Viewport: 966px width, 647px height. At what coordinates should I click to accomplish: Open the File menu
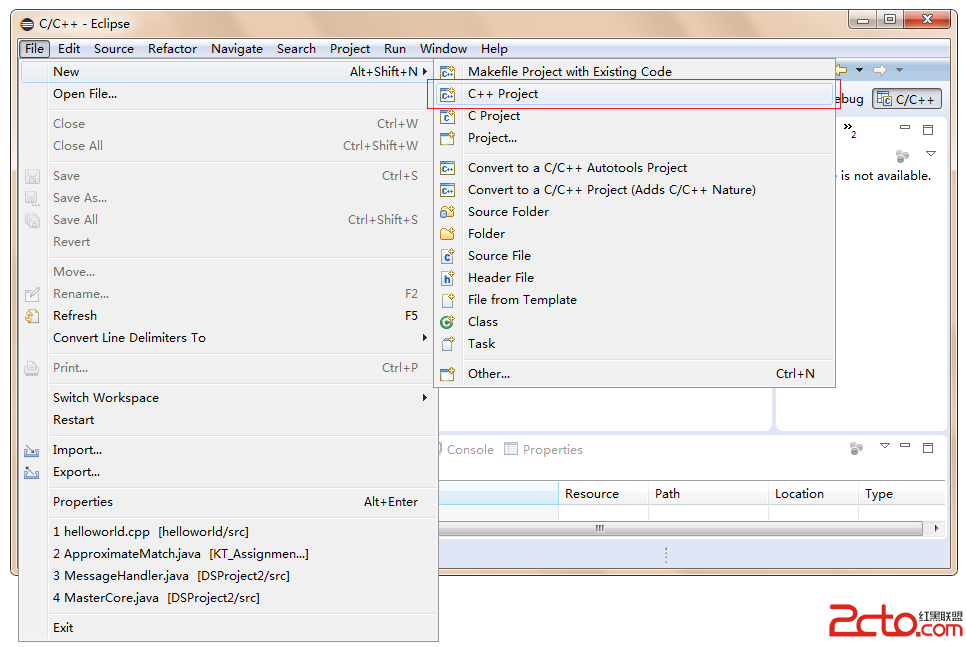click(34, 49)
